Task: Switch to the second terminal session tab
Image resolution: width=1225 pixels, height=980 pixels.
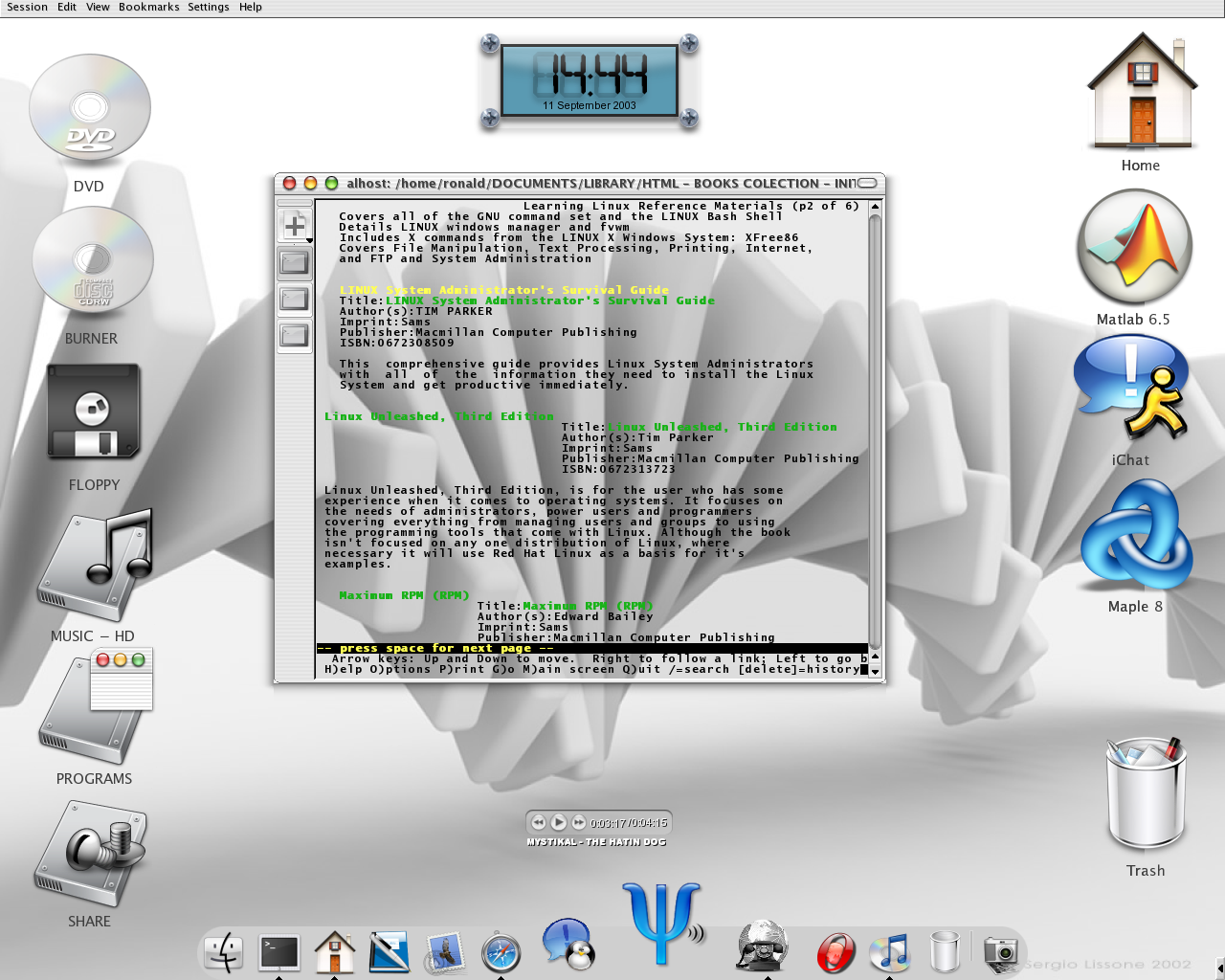Action: click(295, 299)
